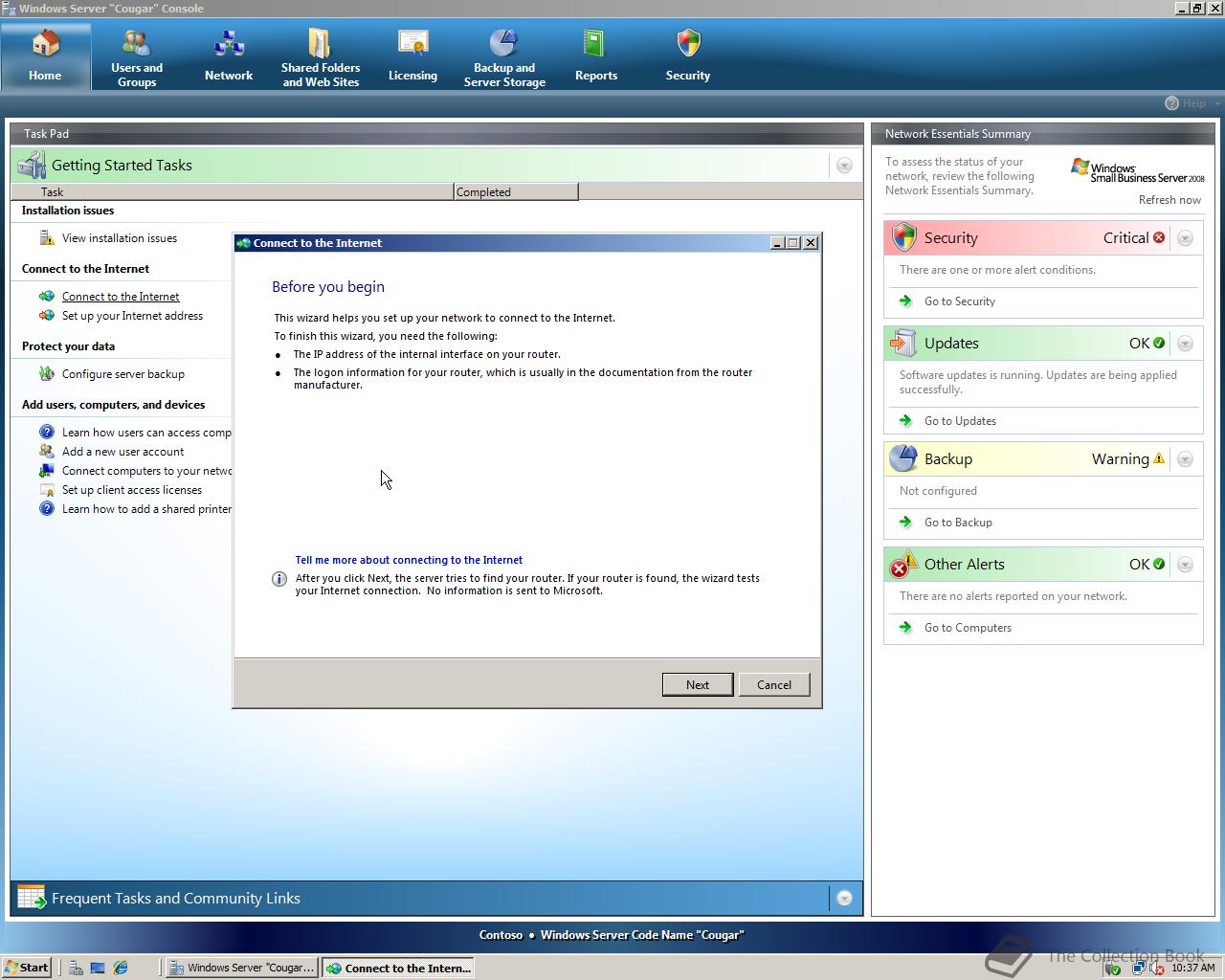Click the Backup Warning status icon
Screen dimensions: 1225x980
(1159, 458)
